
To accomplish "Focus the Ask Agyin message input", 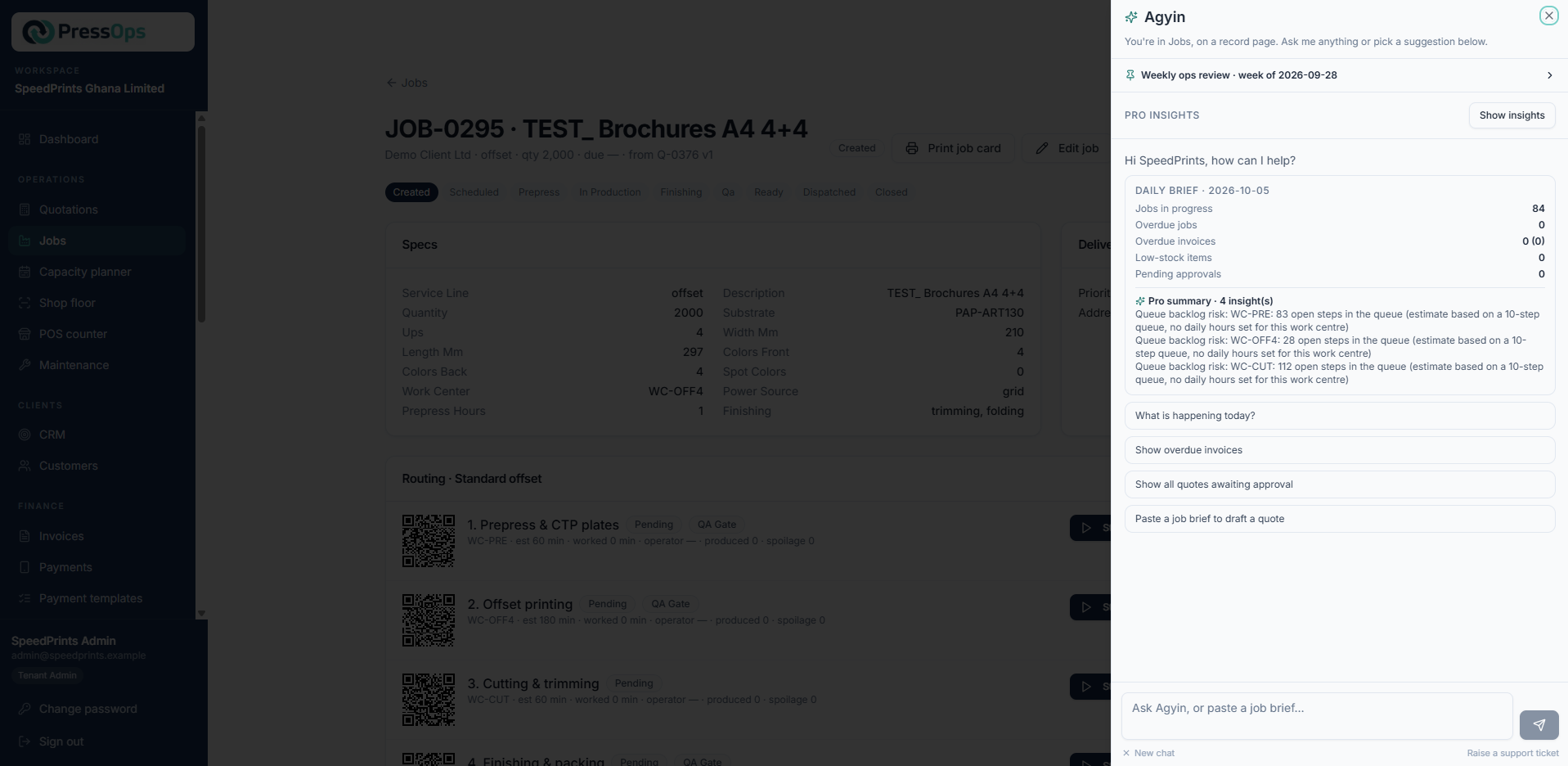I will (1317, 716).
